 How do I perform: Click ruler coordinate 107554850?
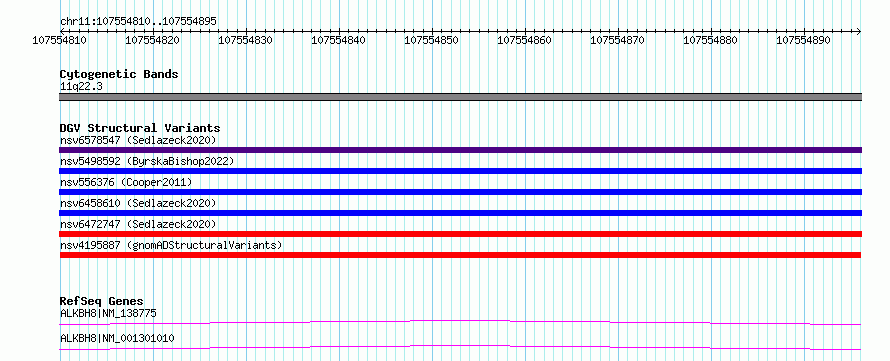pos(432,40)
